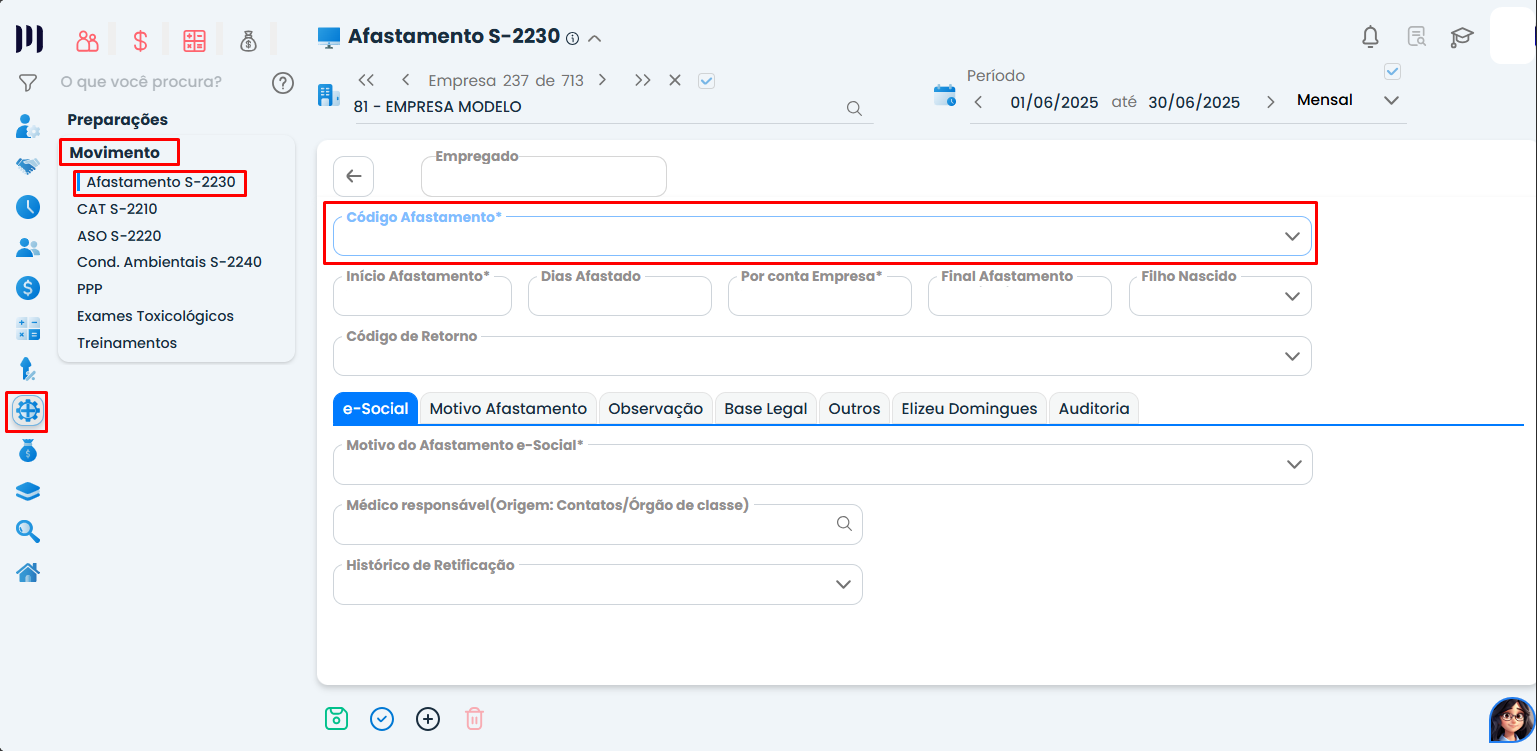Click the logo at top of the sidebar

pos(29,39)
